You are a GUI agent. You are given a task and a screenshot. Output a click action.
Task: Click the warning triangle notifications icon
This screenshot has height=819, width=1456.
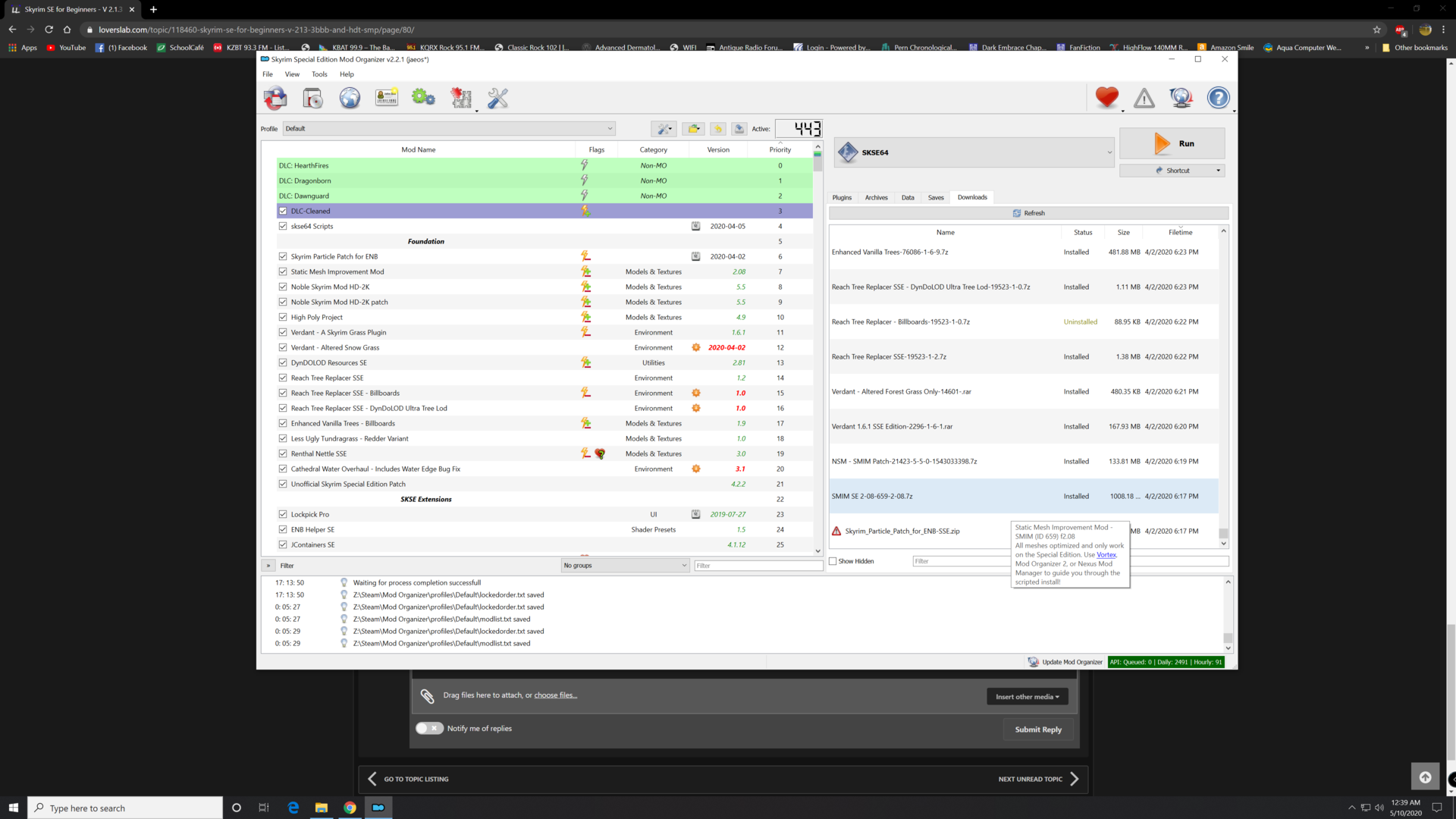1144,98
